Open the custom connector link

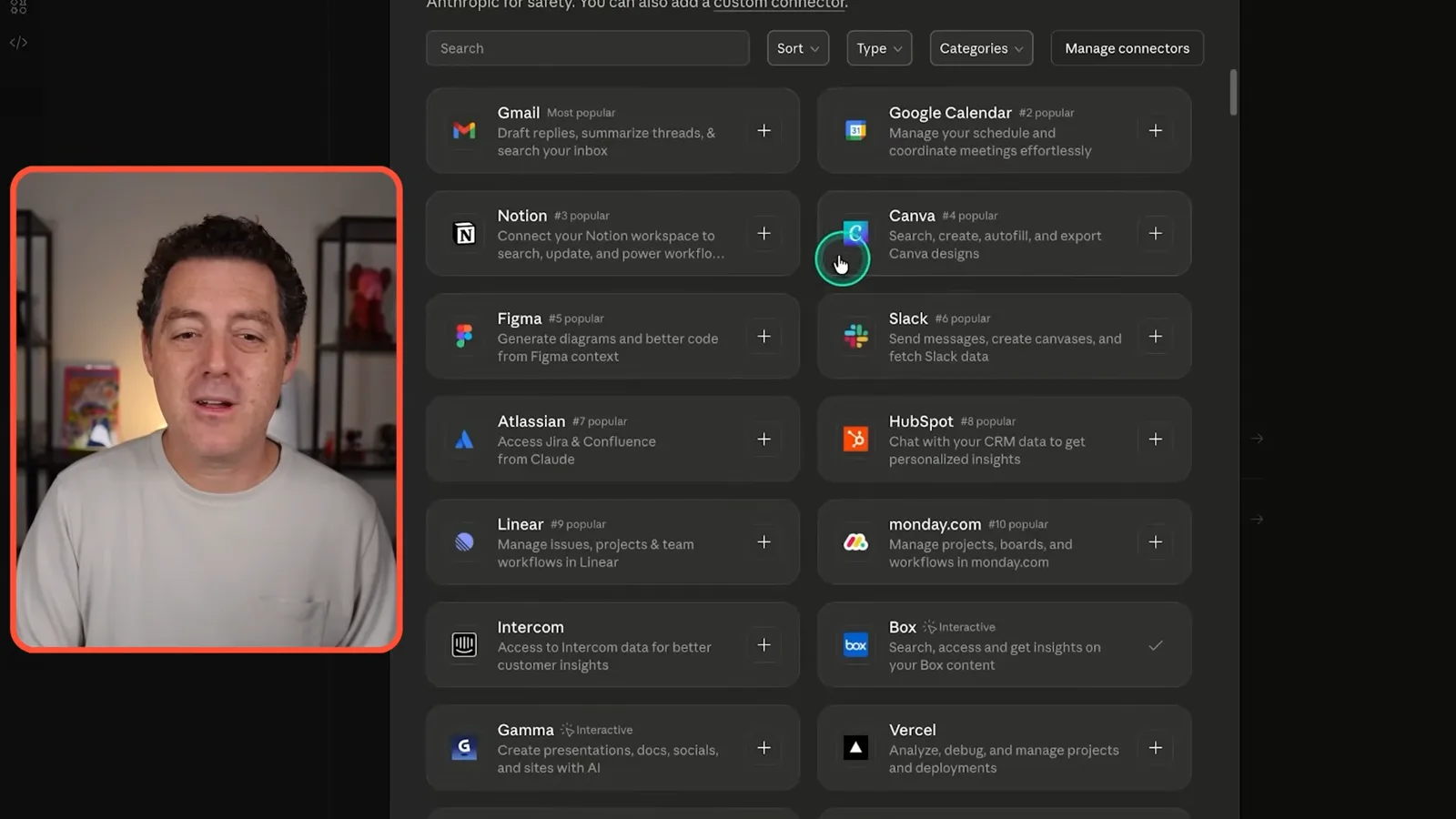(779, 5)
